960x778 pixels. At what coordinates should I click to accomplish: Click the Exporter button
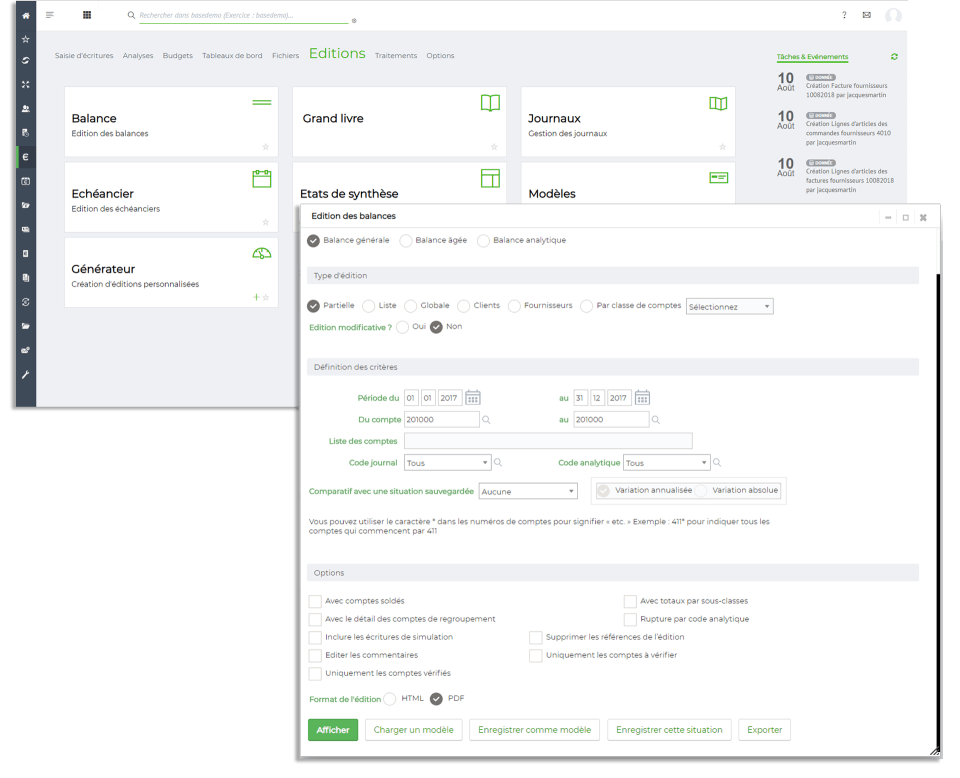pyautogui.click(x=765, y=730)
